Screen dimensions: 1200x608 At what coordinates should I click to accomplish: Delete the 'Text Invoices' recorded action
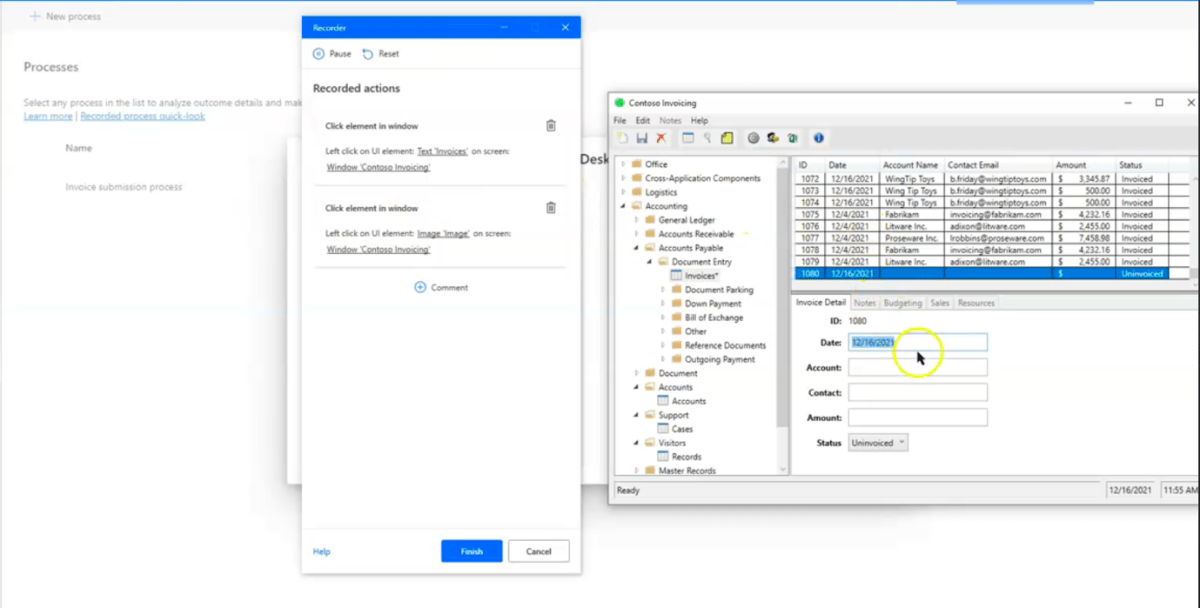pos(550,126)
